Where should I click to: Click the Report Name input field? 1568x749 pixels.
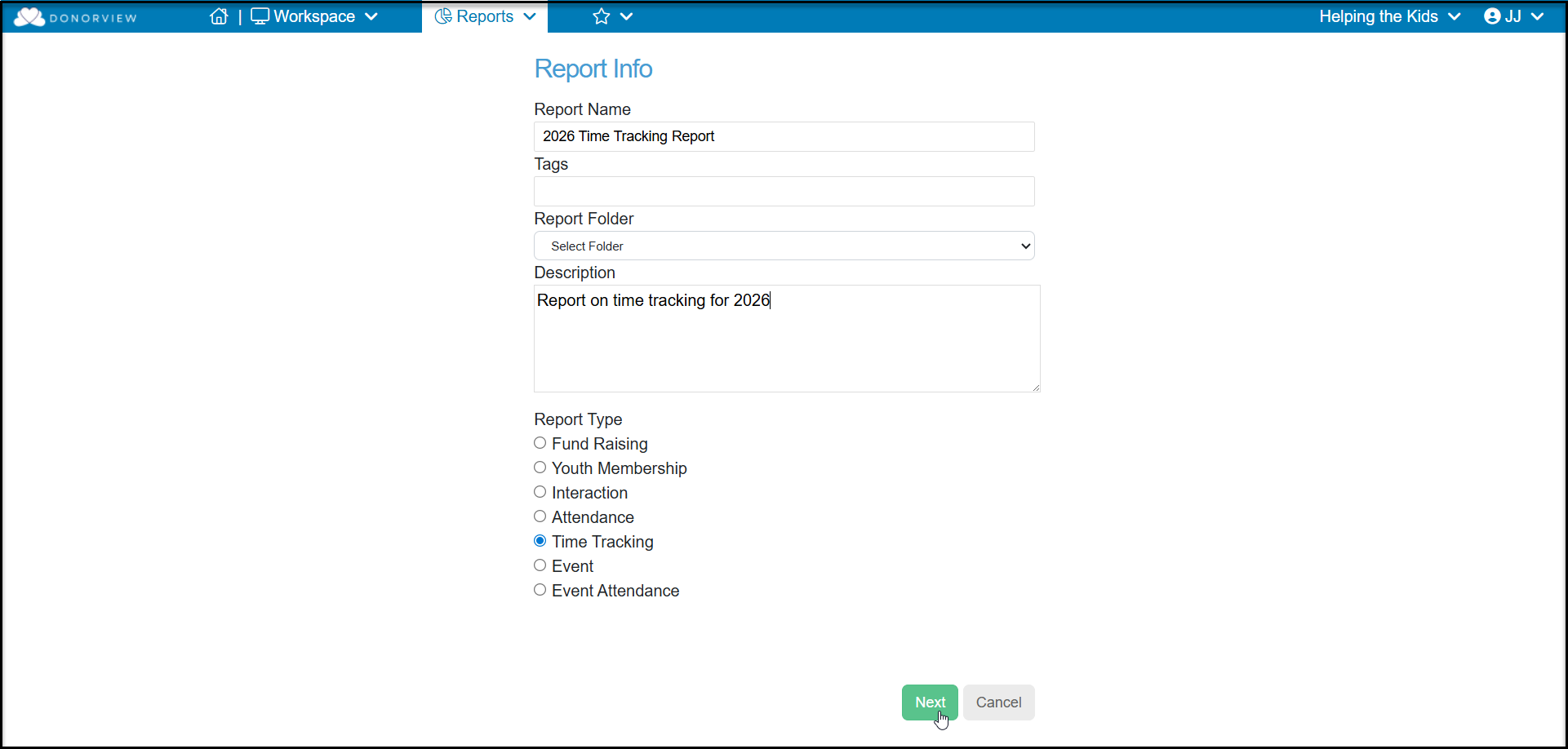(x=784, y=136)
